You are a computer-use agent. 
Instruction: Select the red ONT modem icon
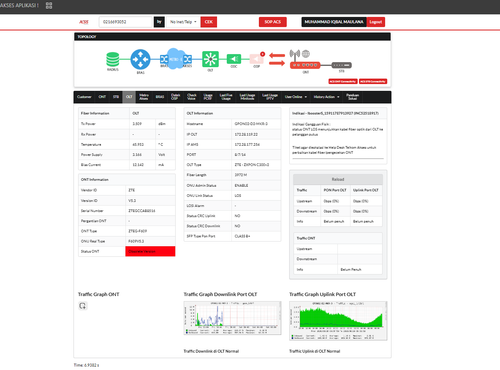click(x=305, y=65)
